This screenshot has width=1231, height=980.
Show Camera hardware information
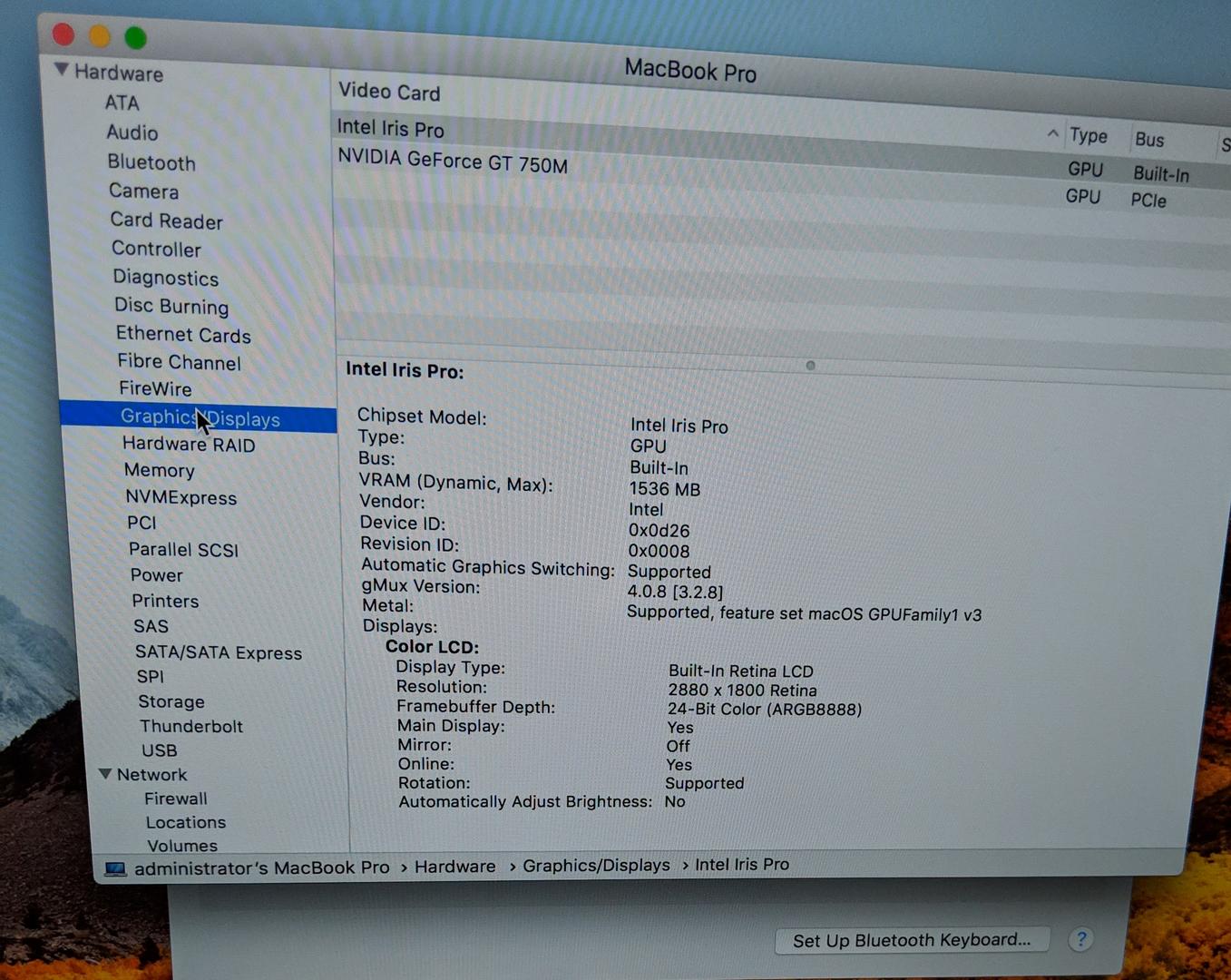tap(143, 191)
